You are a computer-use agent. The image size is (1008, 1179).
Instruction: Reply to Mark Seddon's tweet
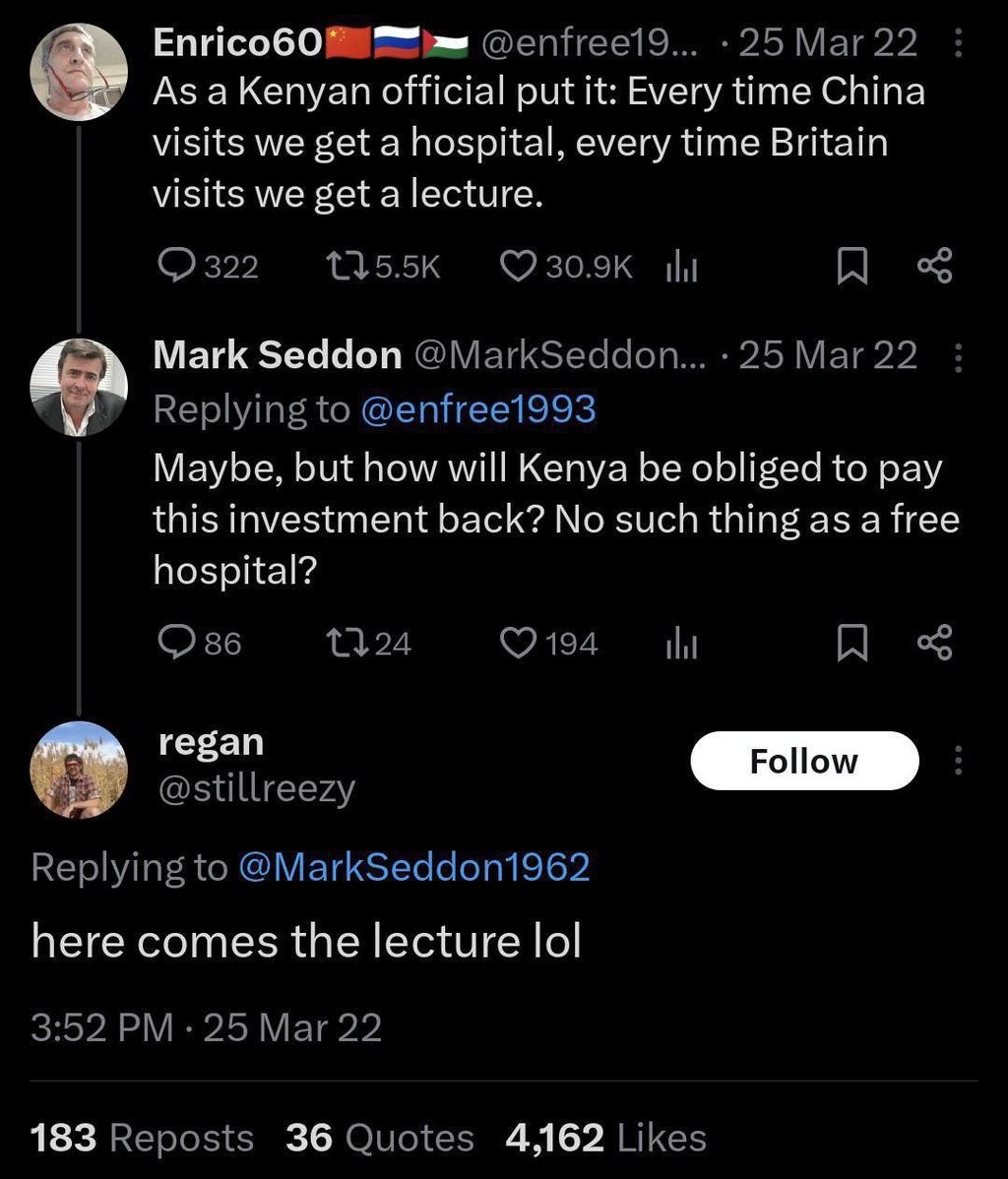178,644
